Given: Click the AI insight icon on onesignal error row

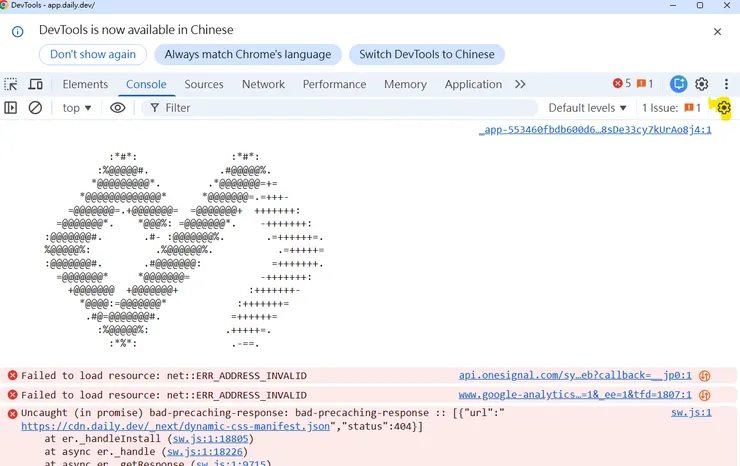Looking at the screenshot, I should coord(705,376).
